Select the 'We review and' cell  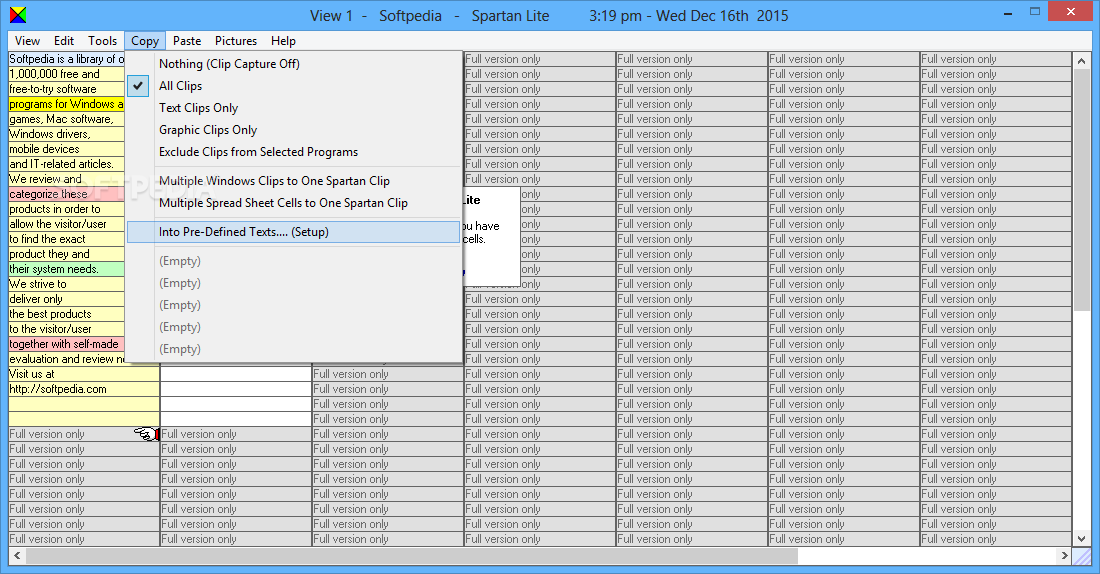(x=67, y=179)
